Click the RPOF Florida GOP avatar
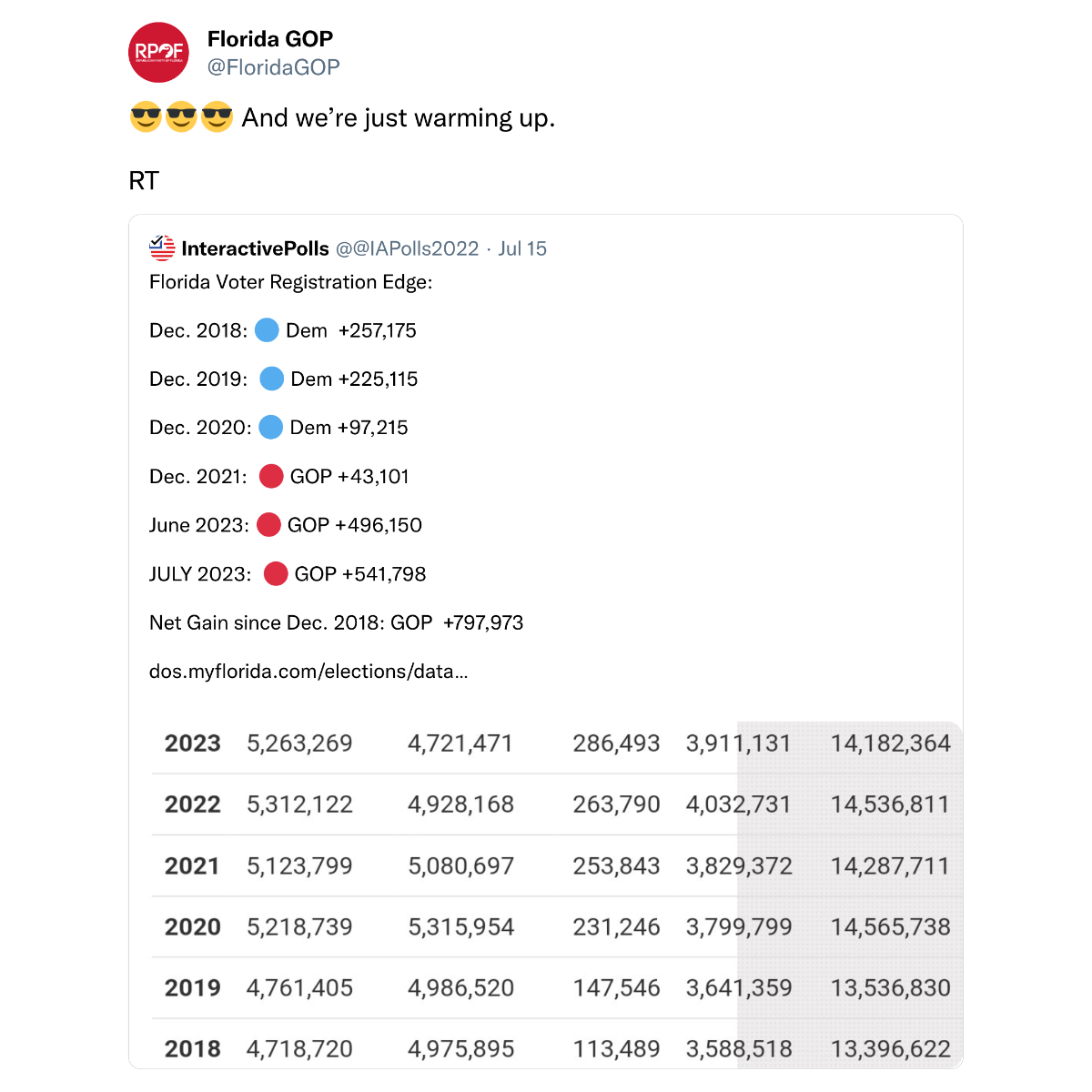This screenshot has height=1092, width=1092. tap(158, 53)
